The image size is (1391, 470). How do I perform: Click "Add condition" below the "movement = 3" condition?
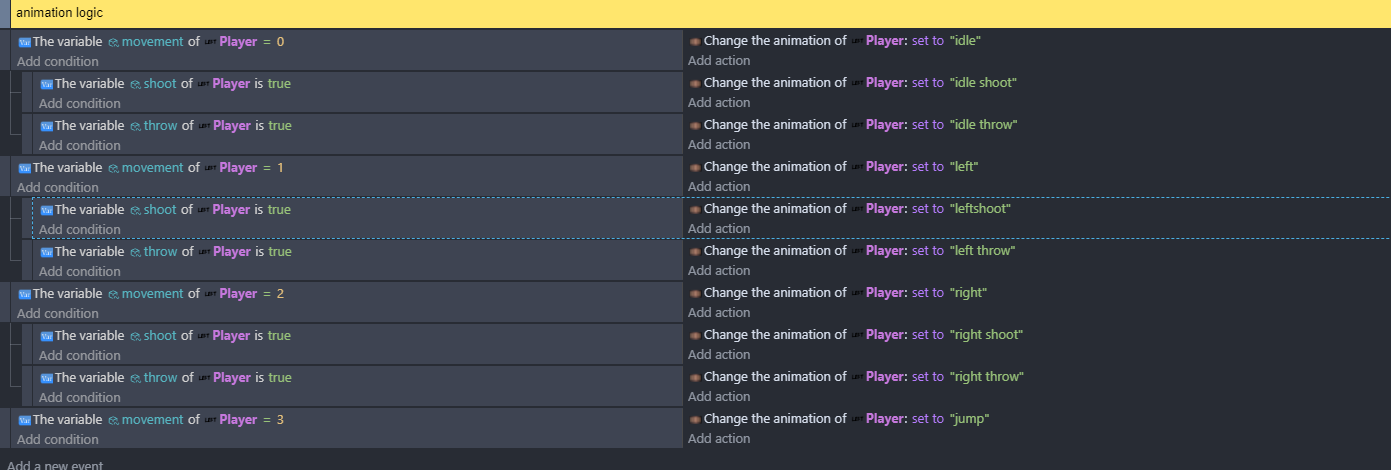pyautogui.click(x=58, y=440)
